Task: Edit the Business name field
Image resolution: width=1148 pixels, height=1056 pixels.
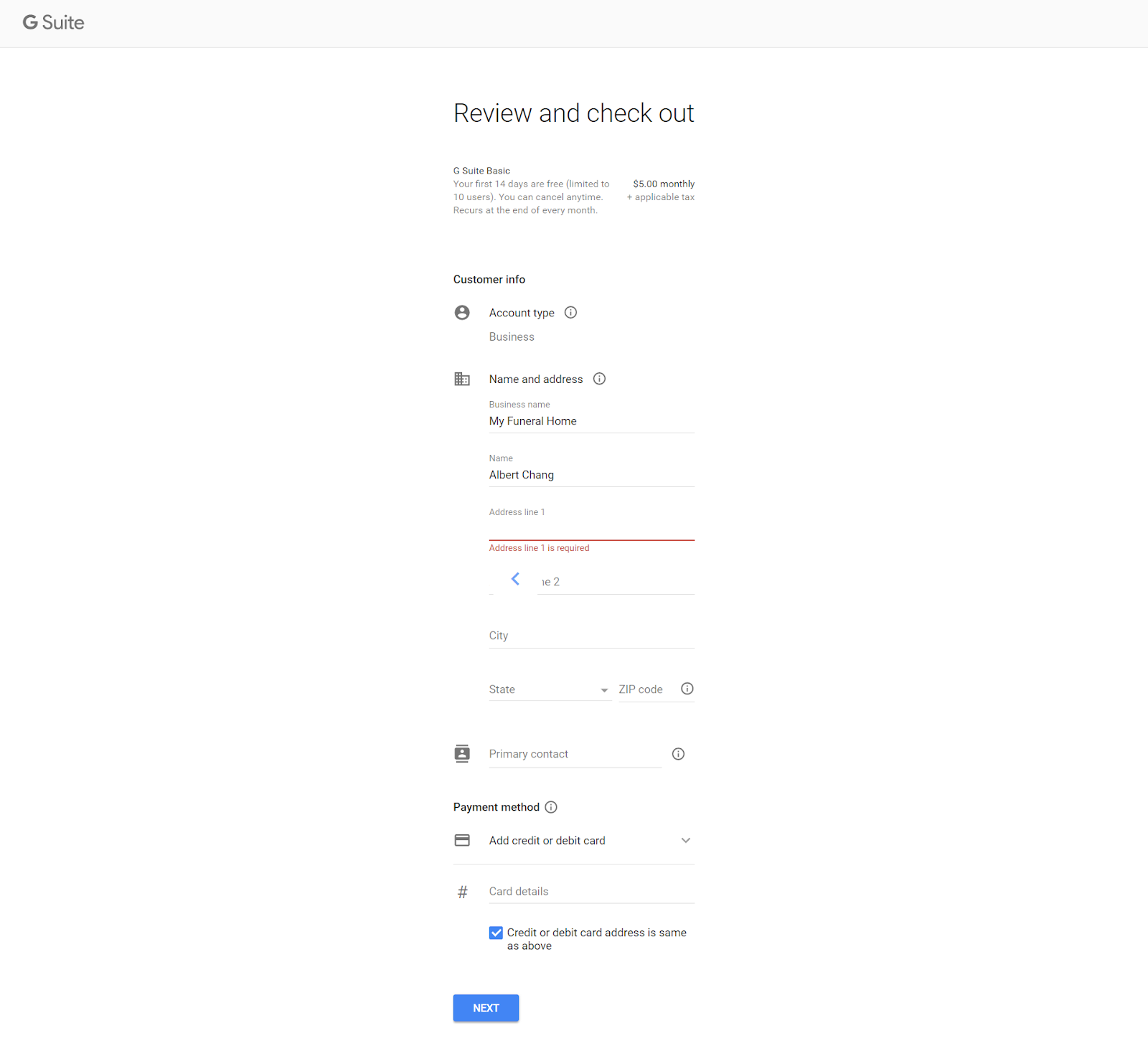Action: (592, 421)
